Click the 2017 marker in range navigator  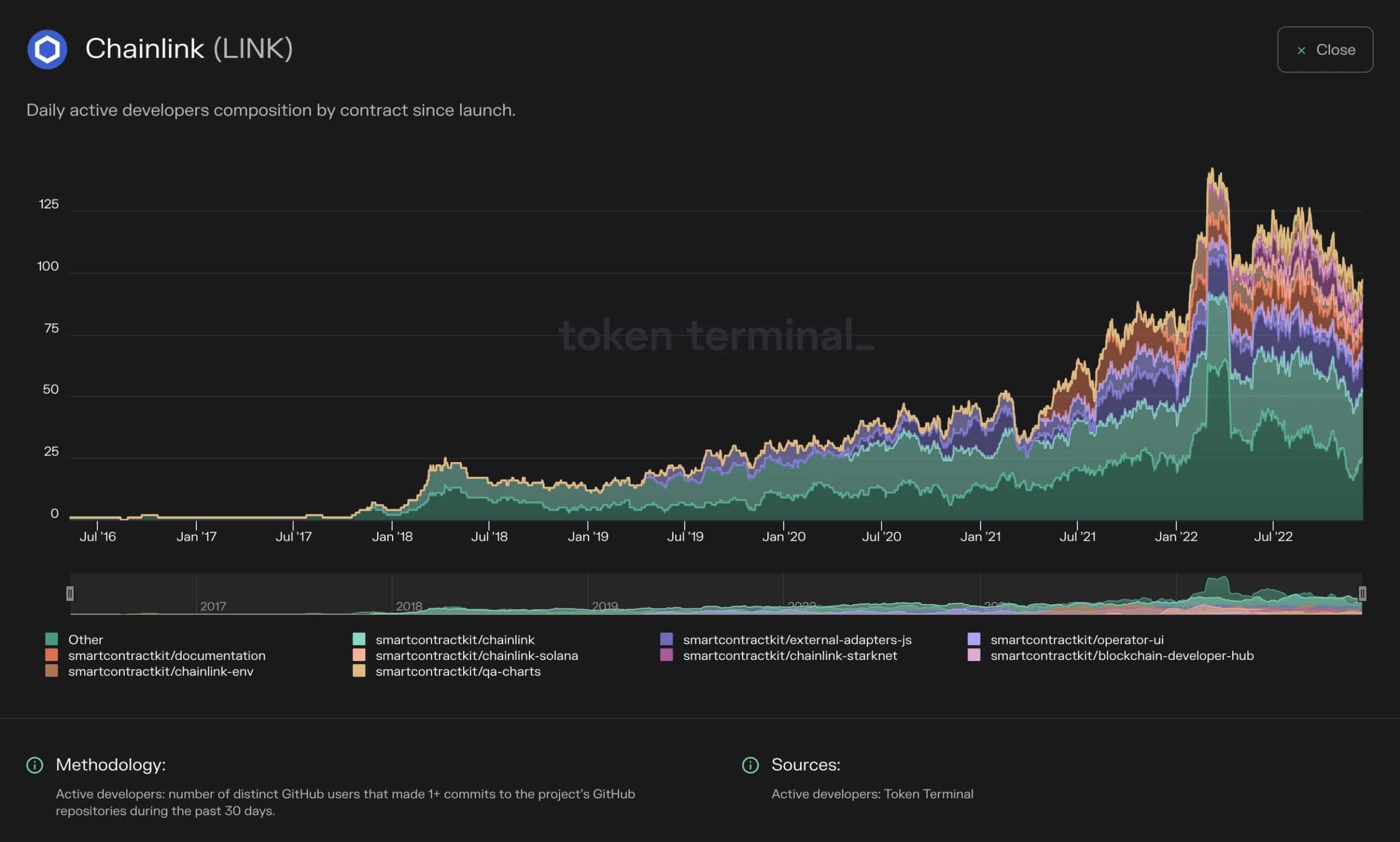(x=213, y=606)
